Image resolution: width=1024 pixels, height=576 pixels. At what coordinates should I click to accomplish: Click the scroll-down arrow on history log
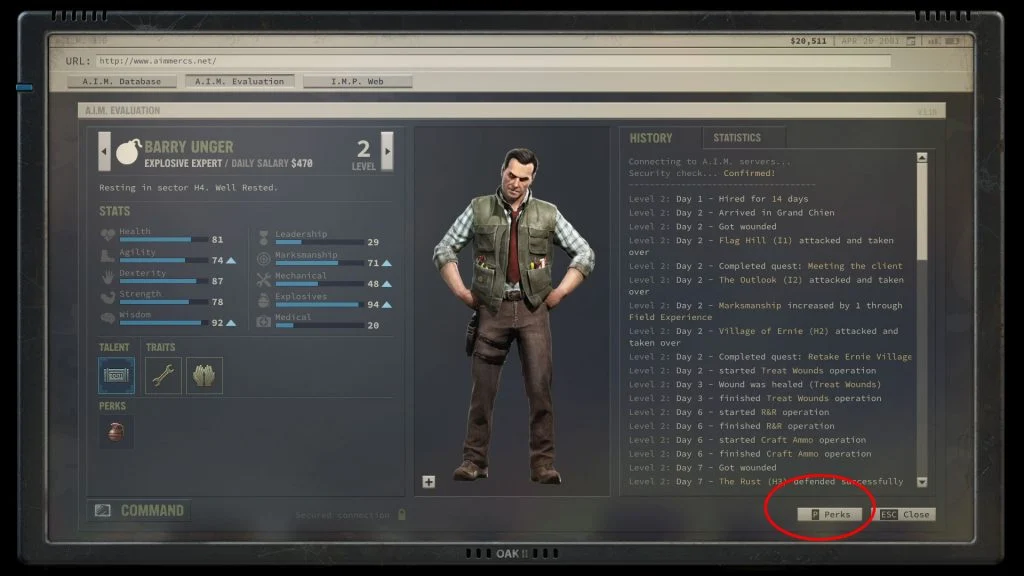[x=921, y=481]
